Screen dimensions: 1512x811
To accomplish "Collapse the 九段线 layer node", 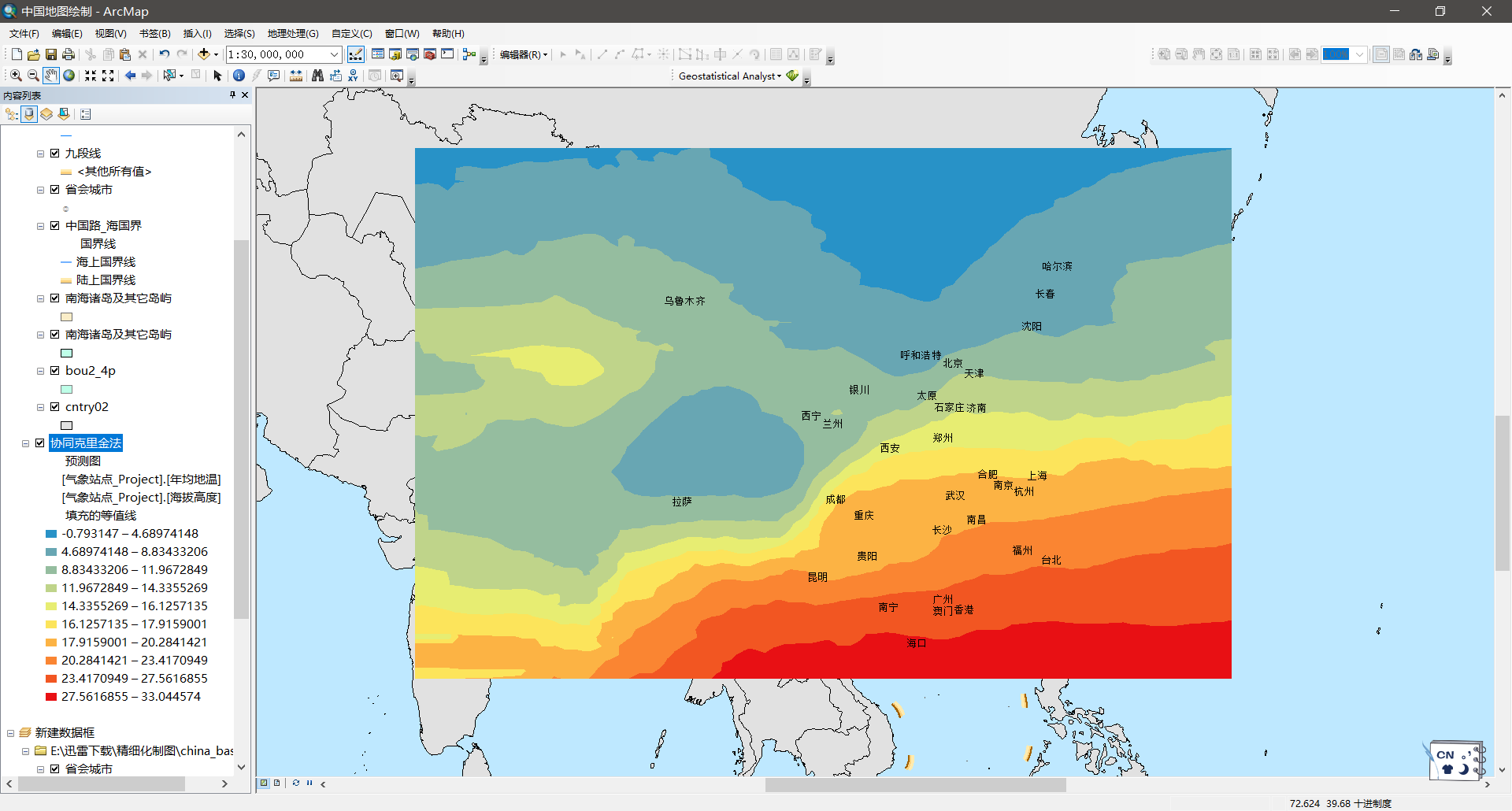I will click(x=40, y=154).
